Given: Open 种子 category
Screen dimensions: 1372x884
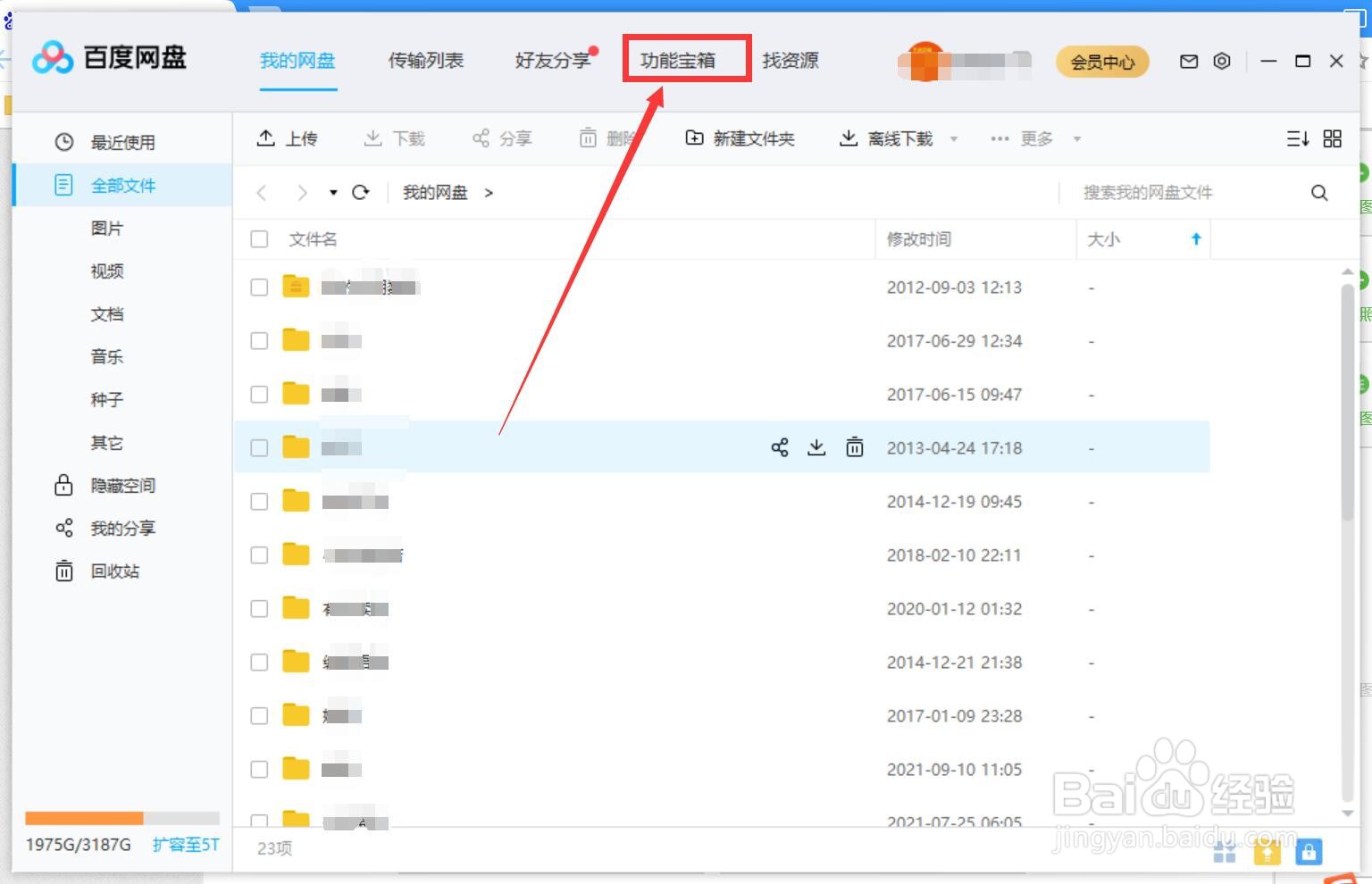Looking at the screenshot, I should [x=106, y=400].
